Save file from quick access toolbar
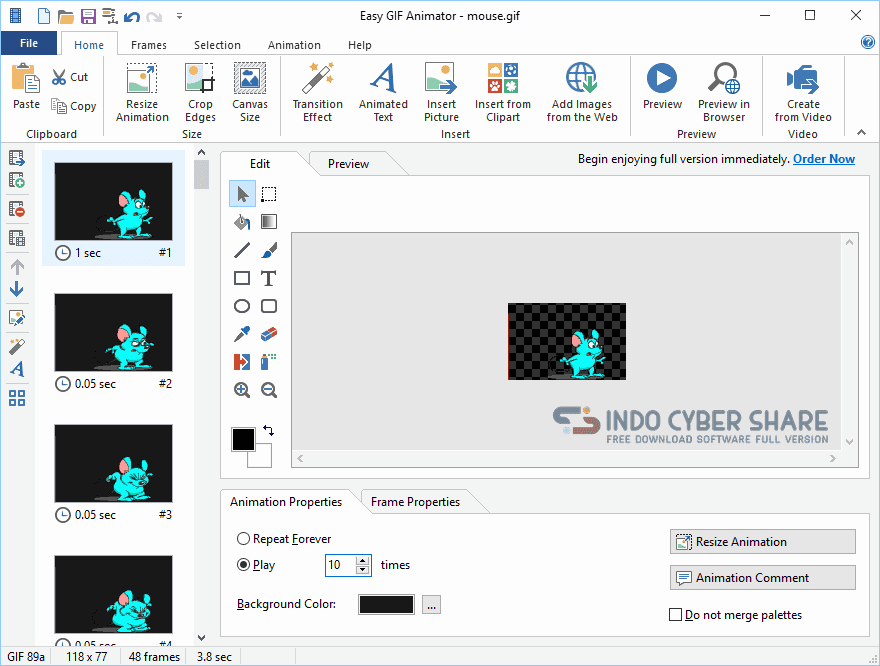The height and width of the screenshot is (666, 880). coord(88,16)
